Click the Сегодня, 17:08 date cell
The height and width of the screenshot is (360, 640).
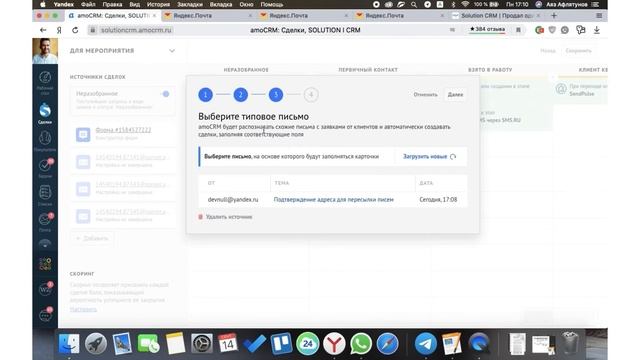(x=438, y=200)
